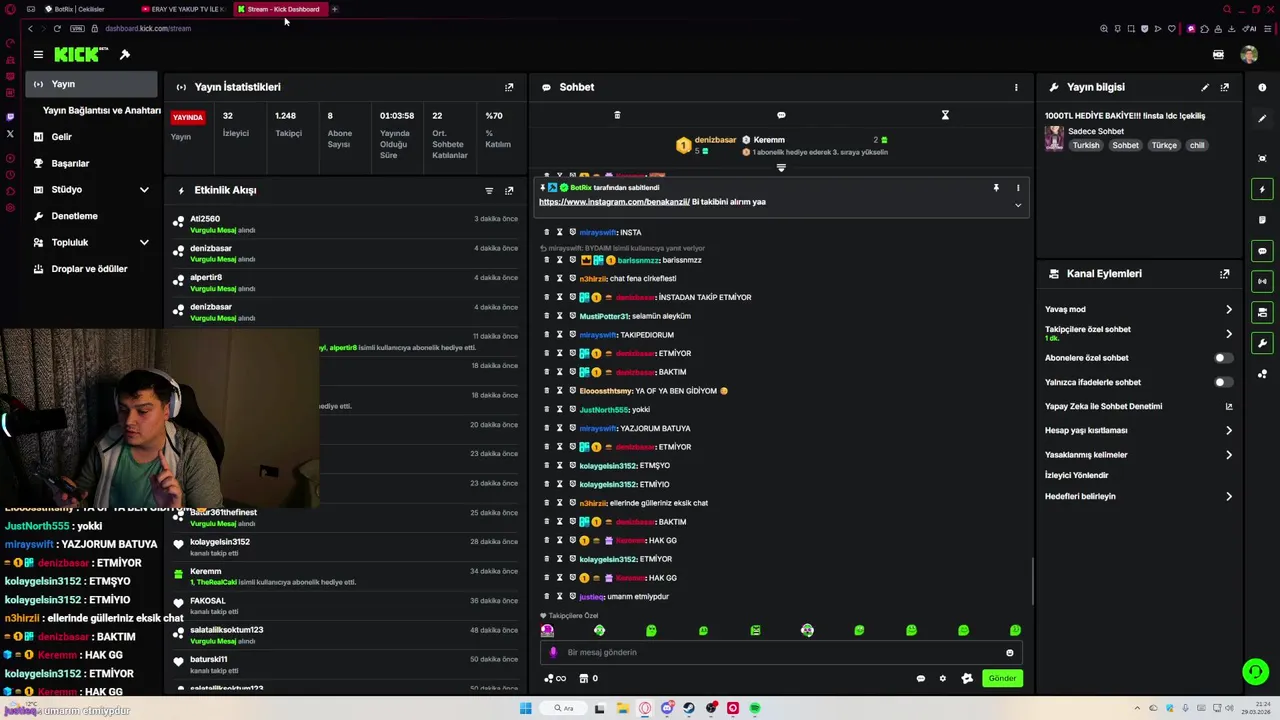Click the Windows Start button

525,708
